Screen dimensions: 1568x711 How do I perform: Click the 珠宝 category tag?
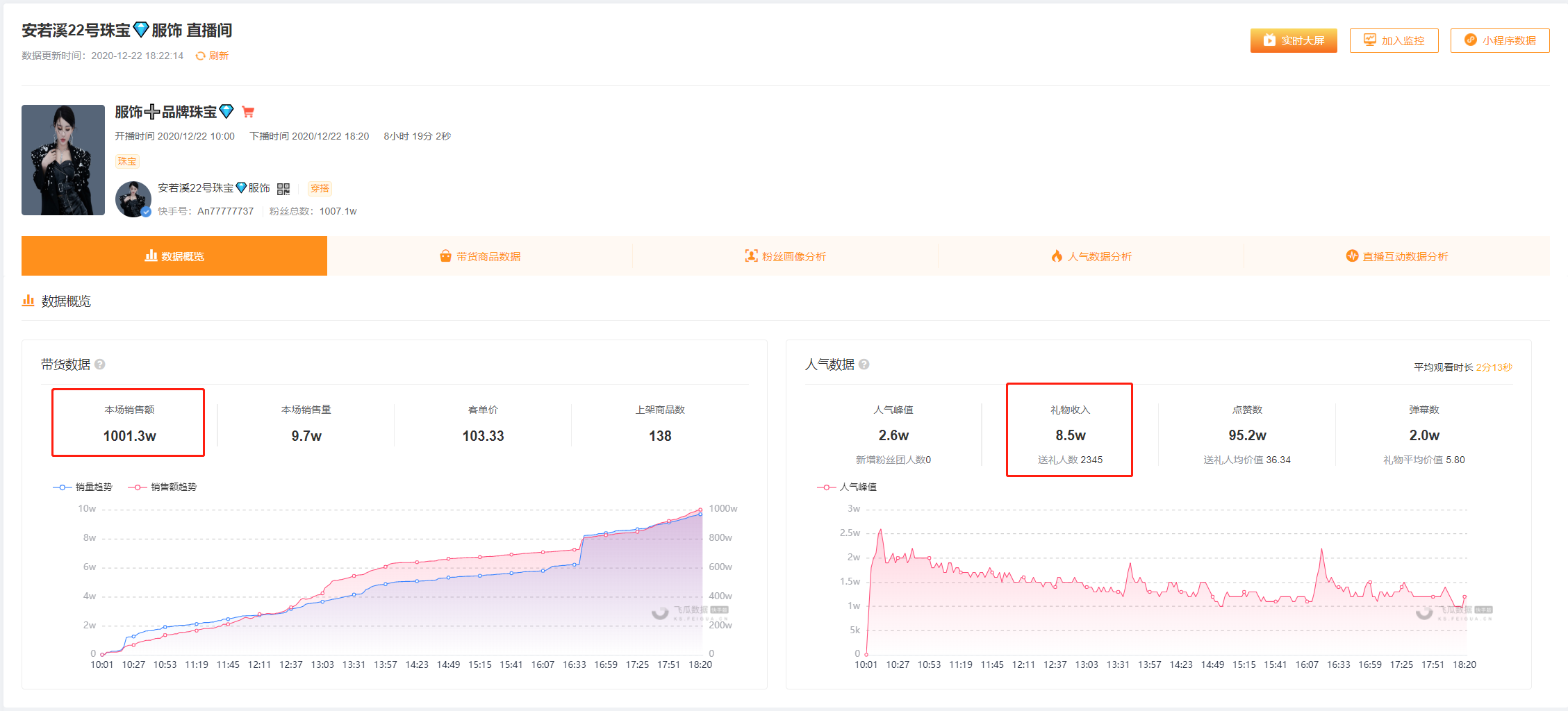tap(127, 161)
